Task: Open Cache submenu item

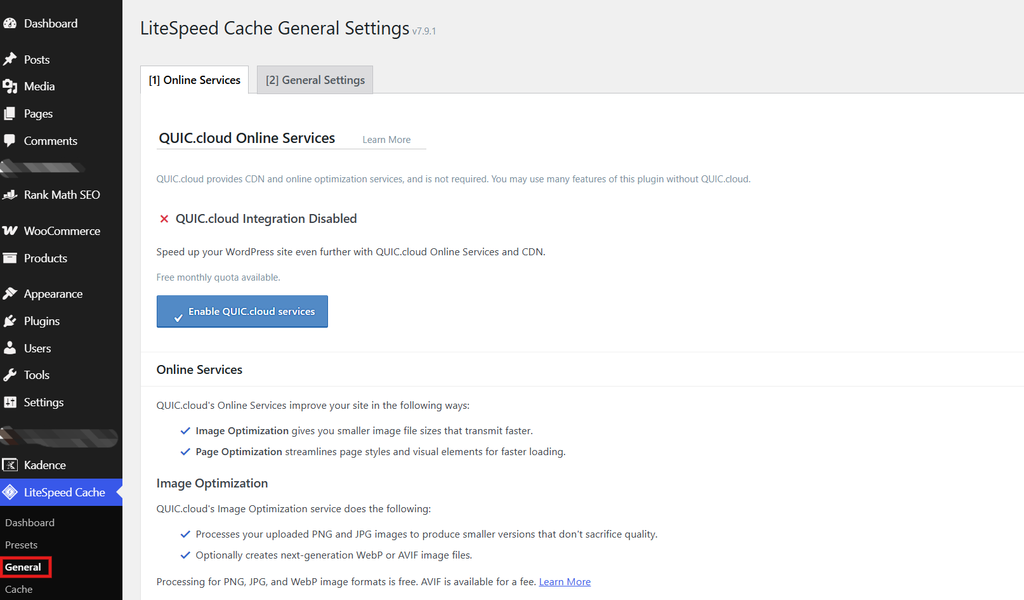Action: coord(19,589)
